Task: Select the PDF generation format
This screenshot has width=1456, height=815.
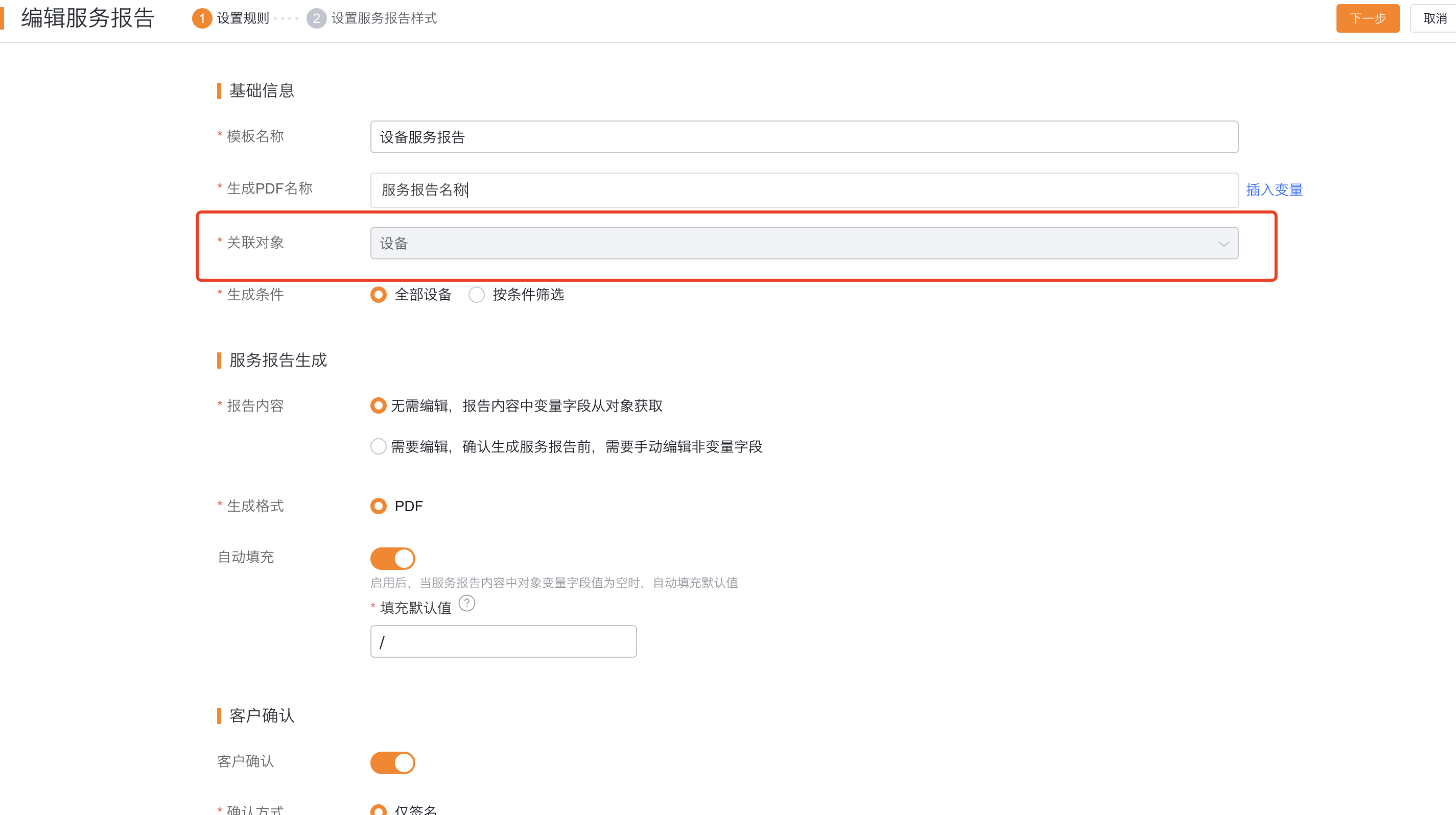Action: click(x=378, y=506)
